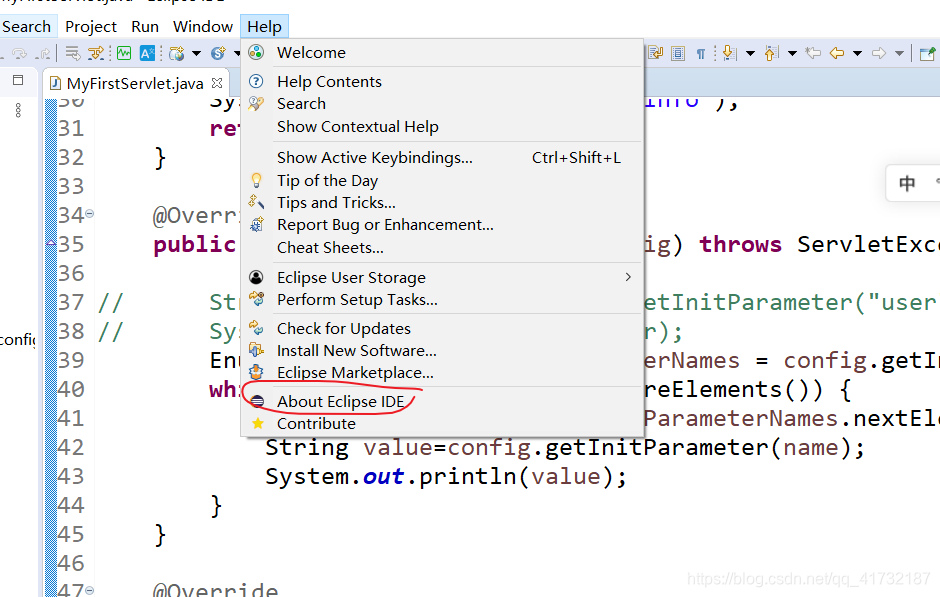Click the Perform Setup Tasks icon
This screenshot has width=940, height=597.
pos(257,299)
